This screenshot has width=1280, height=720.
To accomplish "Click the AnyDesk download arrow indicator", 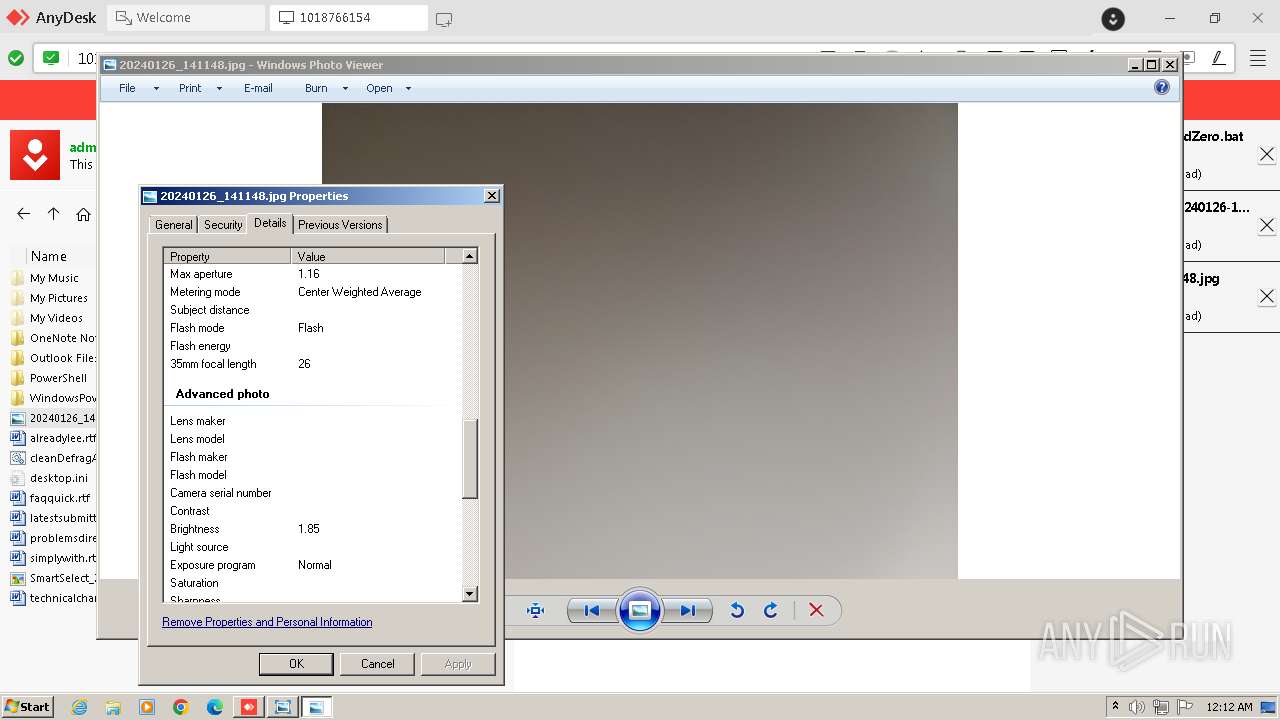I will (x=1113, y=19).
